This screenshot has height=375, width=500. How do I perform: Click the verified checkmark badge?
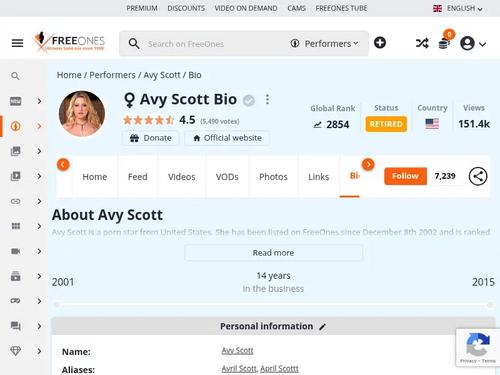tap(248, 100)
